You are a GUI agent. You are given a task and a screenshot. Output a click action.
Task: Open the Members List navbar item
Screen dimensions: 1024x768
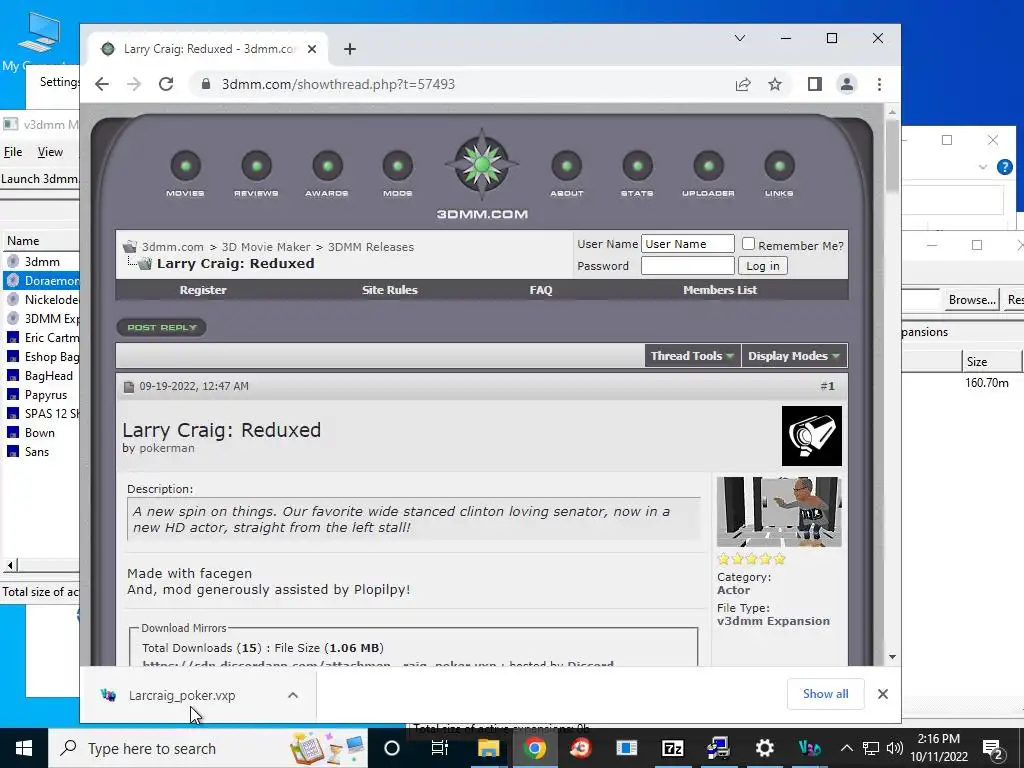720,290
